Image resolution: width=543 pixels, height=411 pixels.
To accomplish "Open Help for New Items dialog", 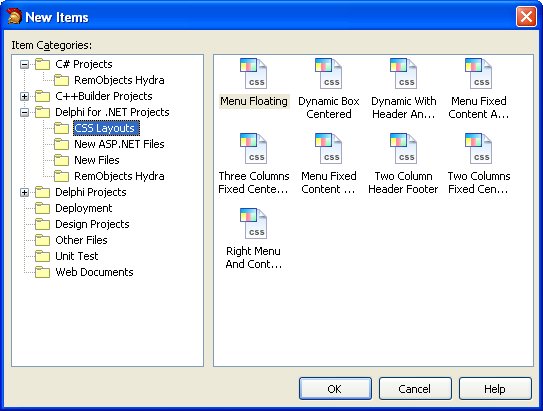I will coord(495,388).
